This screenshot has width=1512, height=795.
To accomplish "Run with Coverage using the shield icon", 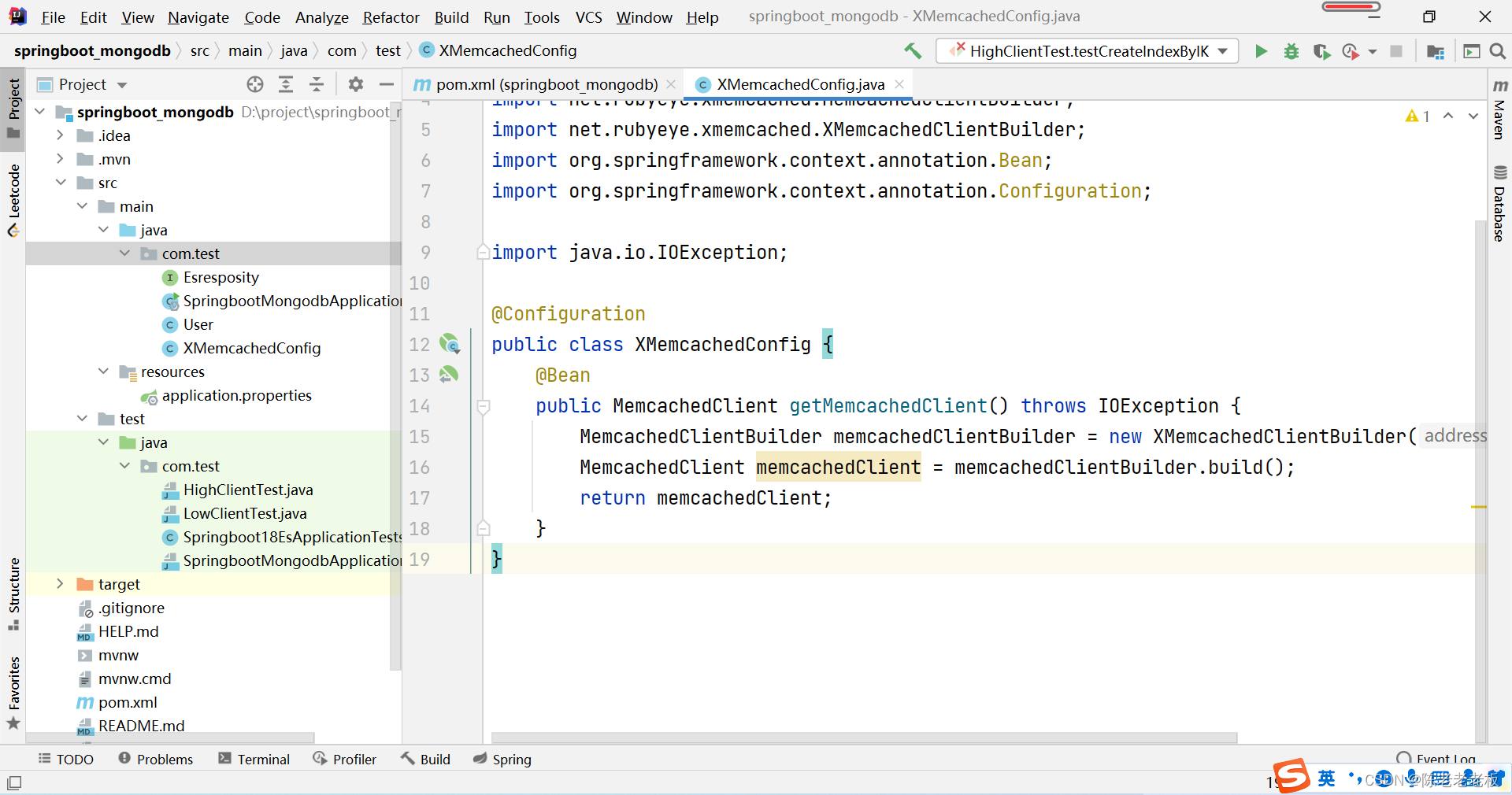I will [1321, 51].
